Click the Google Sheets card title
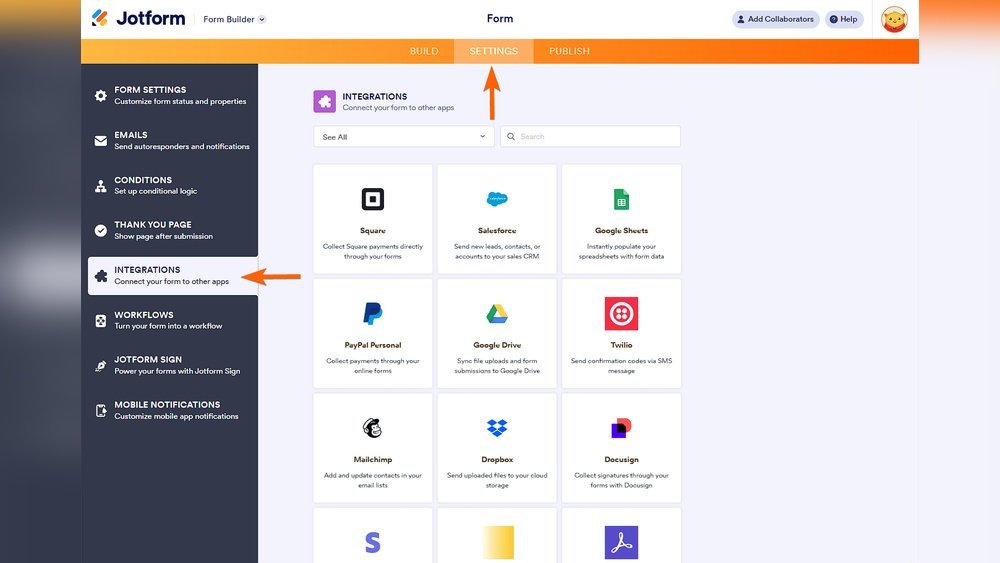The height and width of the screenshot is (563, 1000). coord(621,231)
